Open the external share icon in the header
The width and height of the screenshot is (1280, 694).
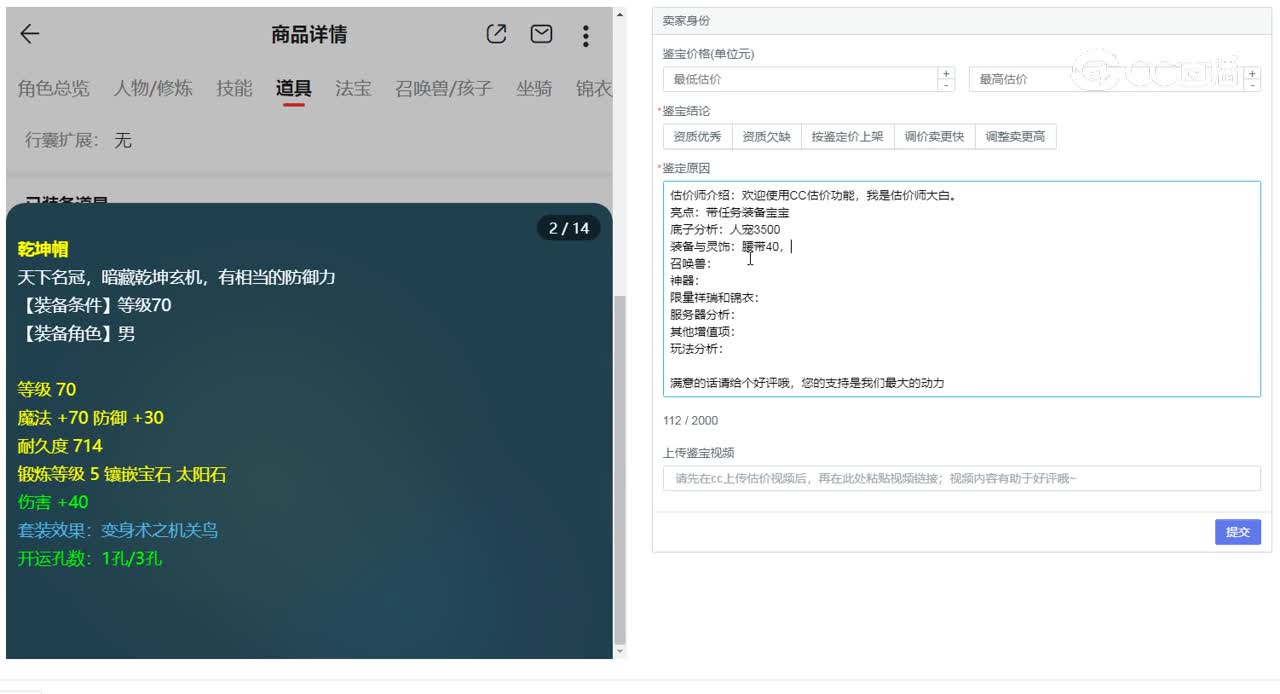point(496,33)
